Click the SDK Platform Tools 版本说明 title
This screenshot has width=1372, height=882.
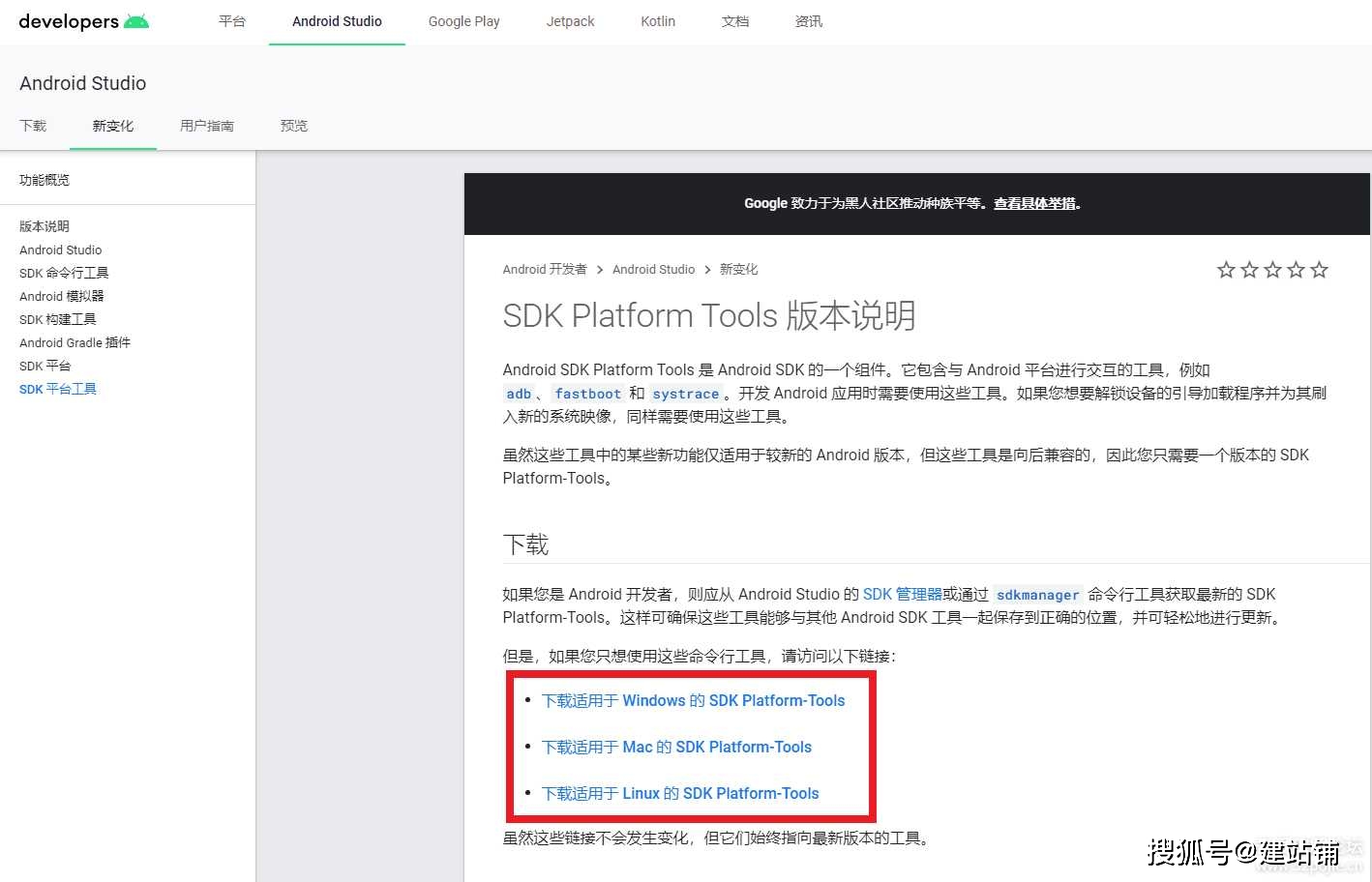point(708,316)
